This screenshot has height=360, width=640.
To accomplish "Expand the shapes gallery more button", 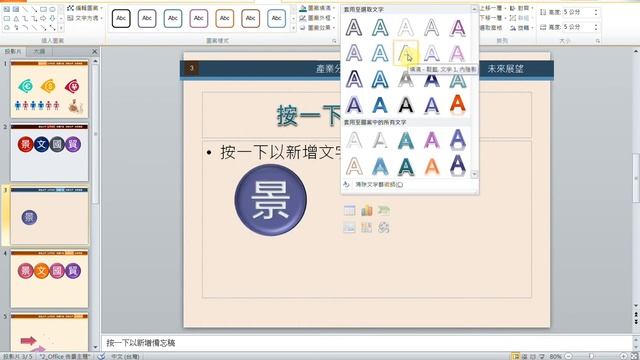I will 61,28.
